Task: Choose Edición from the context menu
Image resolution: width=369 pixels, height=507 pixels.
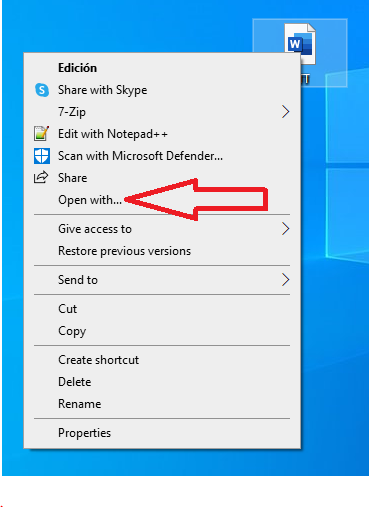Action: pyautogui.click(x=162, y=68)
